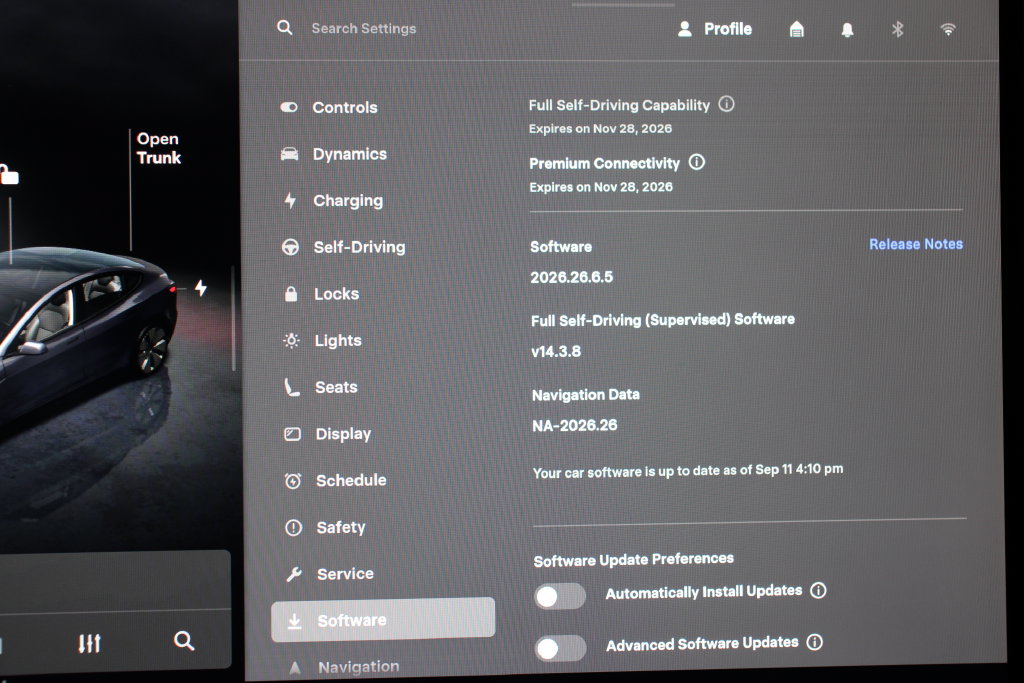Toggle Automatically Install Updates switch

(560, 596)
